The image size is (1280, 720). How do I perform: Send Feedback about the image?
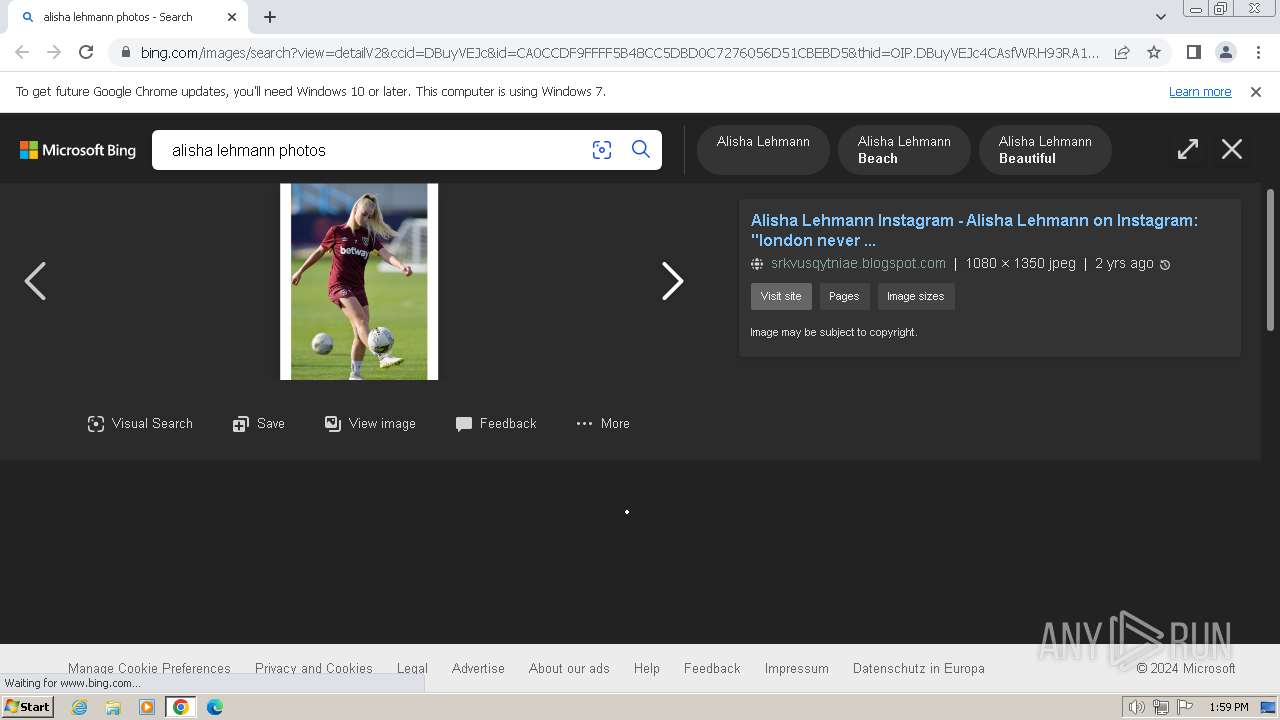pos(496,424)
